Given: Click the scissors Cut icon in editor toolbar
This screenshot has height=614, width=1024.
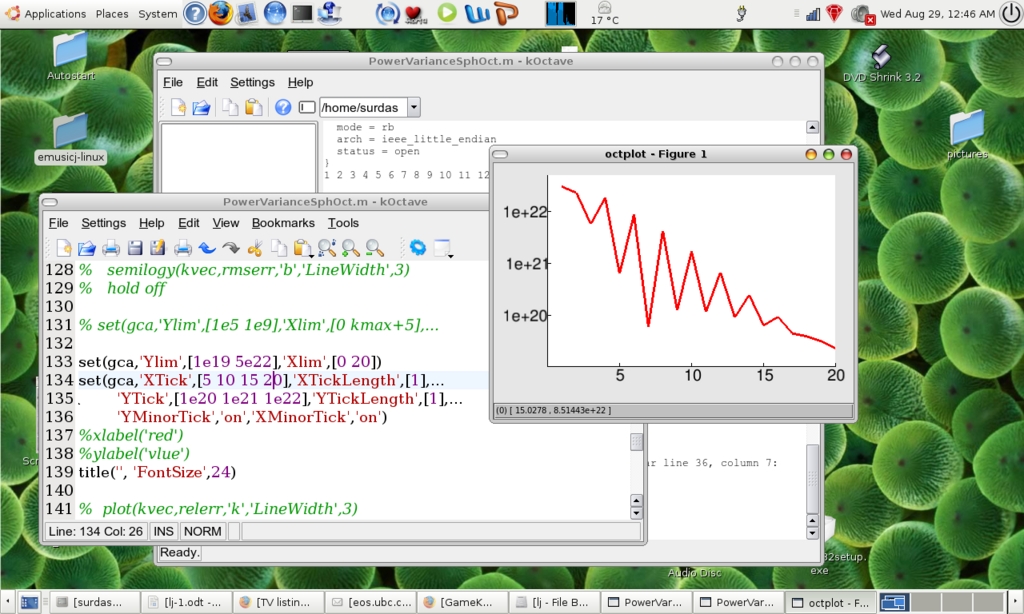Looking at the screenshot, I should tap(255, 248).
